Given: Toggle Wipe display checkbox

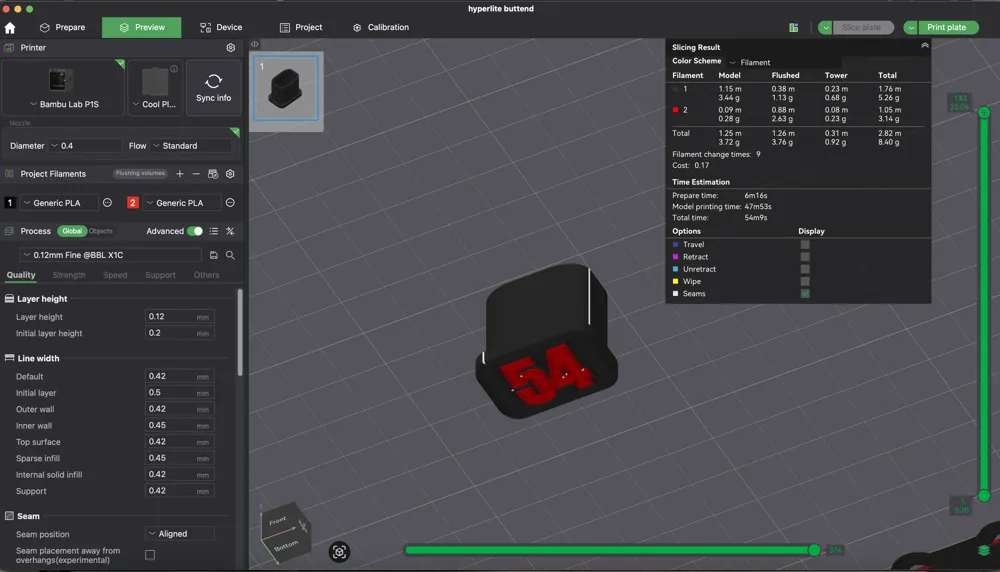Looking at the screenshot, I should [805, 281].
